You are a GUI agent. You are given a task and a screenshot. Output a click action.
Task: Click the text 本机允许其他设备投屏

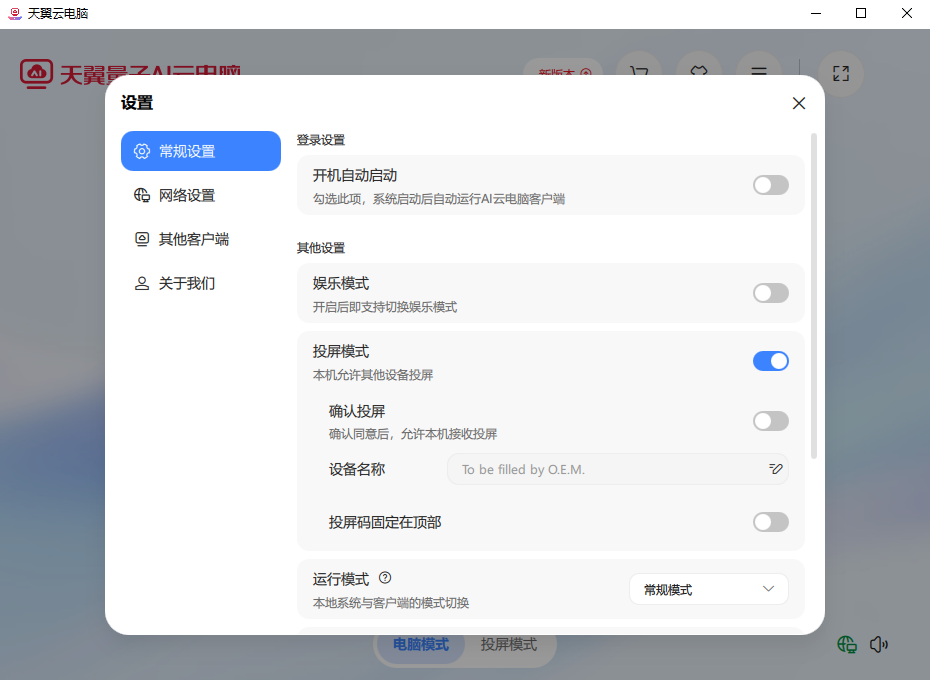click(372, 375)
